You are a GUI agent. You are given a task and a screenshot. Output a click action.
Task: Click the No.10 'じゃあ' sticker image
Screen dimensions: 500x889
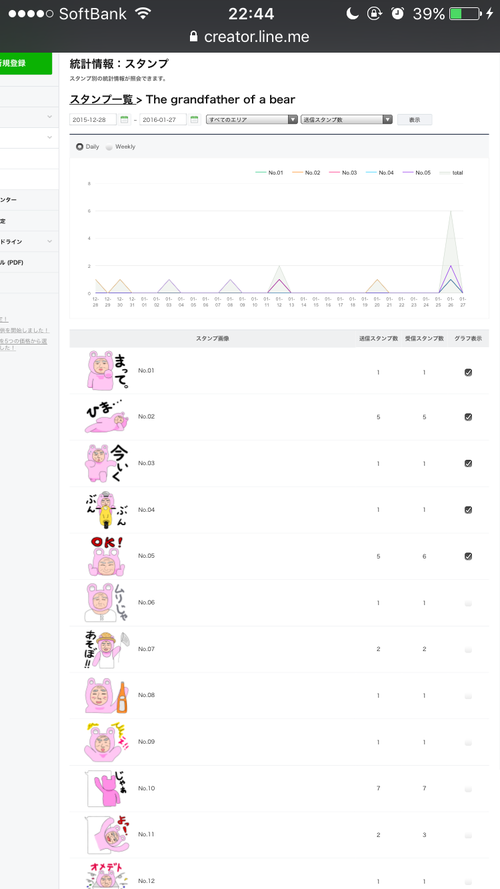point(107,788)
